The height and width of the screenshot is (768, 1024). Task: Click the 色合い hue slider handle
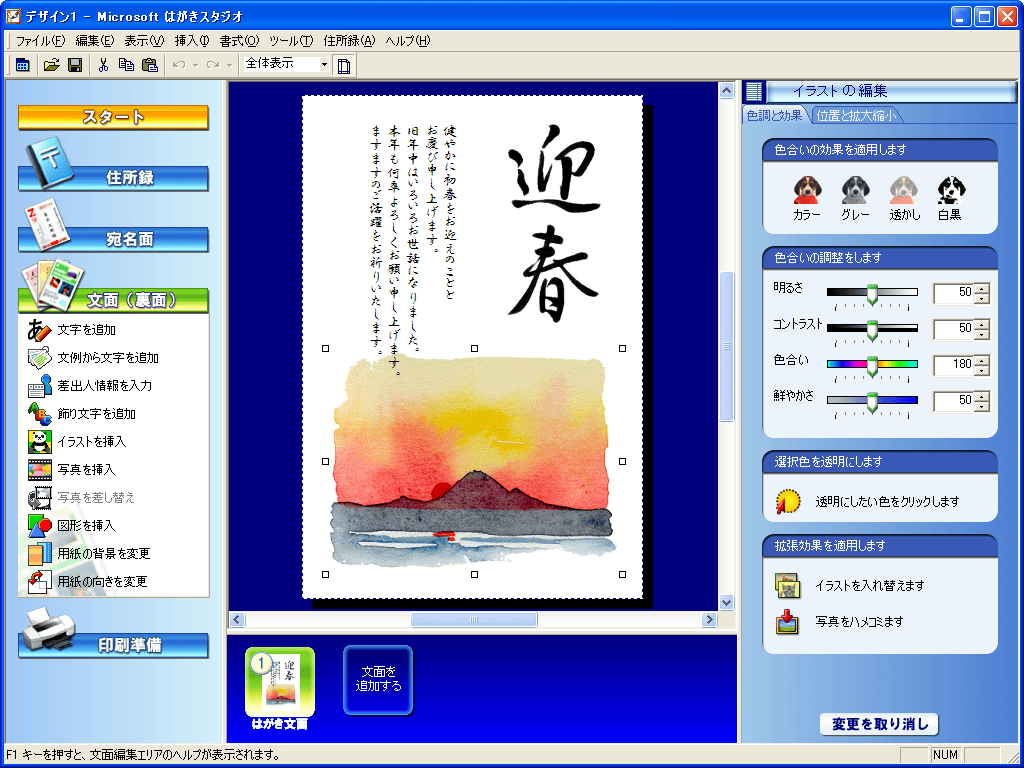[872, 366]
